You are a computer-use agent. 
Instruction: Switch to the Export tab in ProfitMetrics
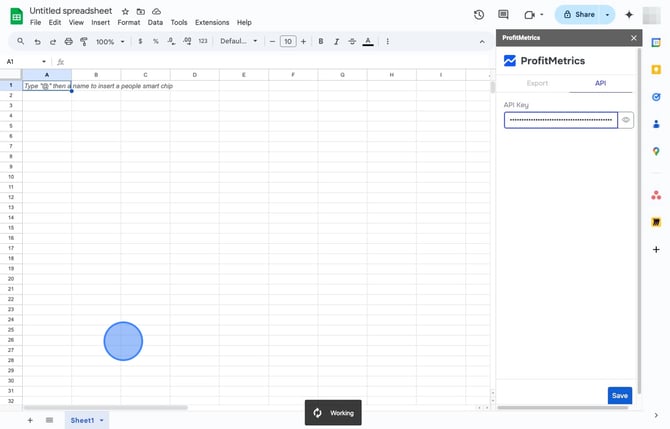pyautogui.click(x=537, y=83)
